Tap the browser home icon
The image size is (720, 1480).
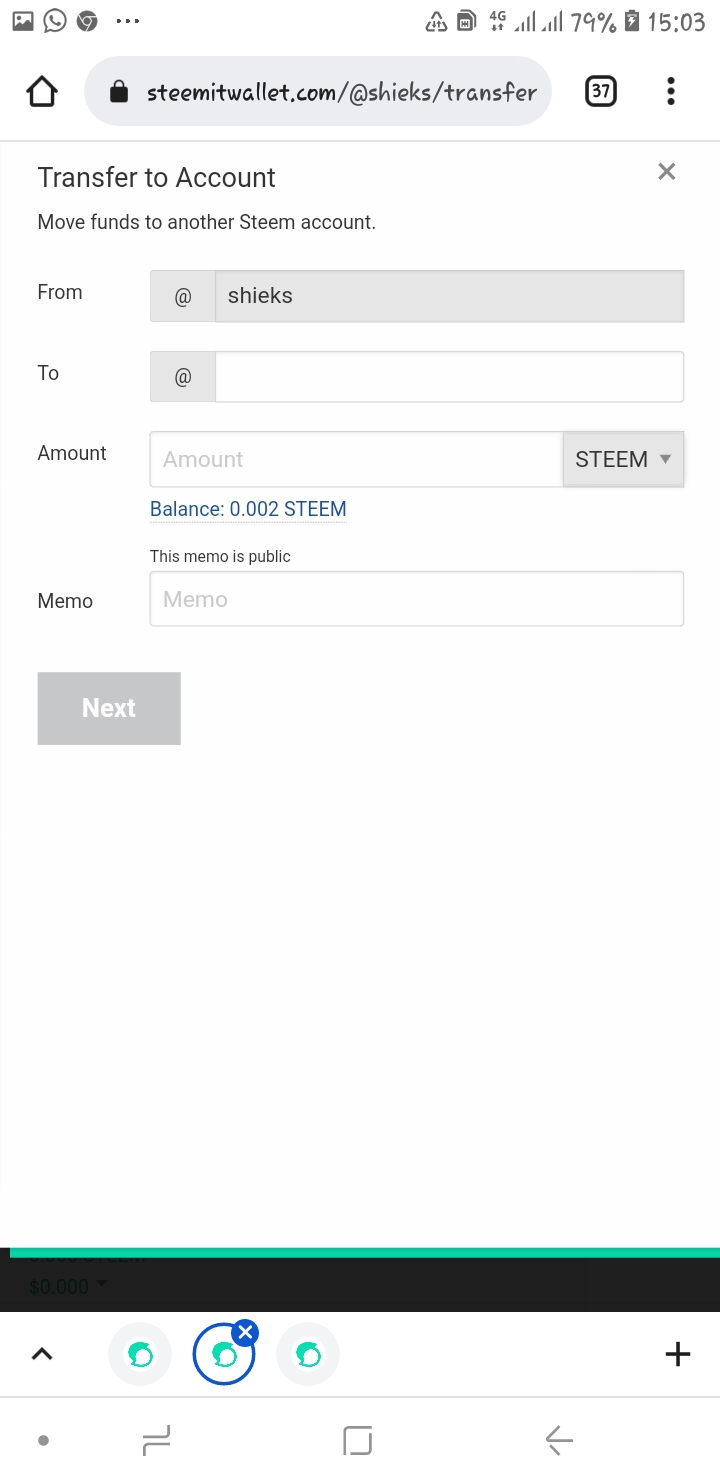click(42, 92)
